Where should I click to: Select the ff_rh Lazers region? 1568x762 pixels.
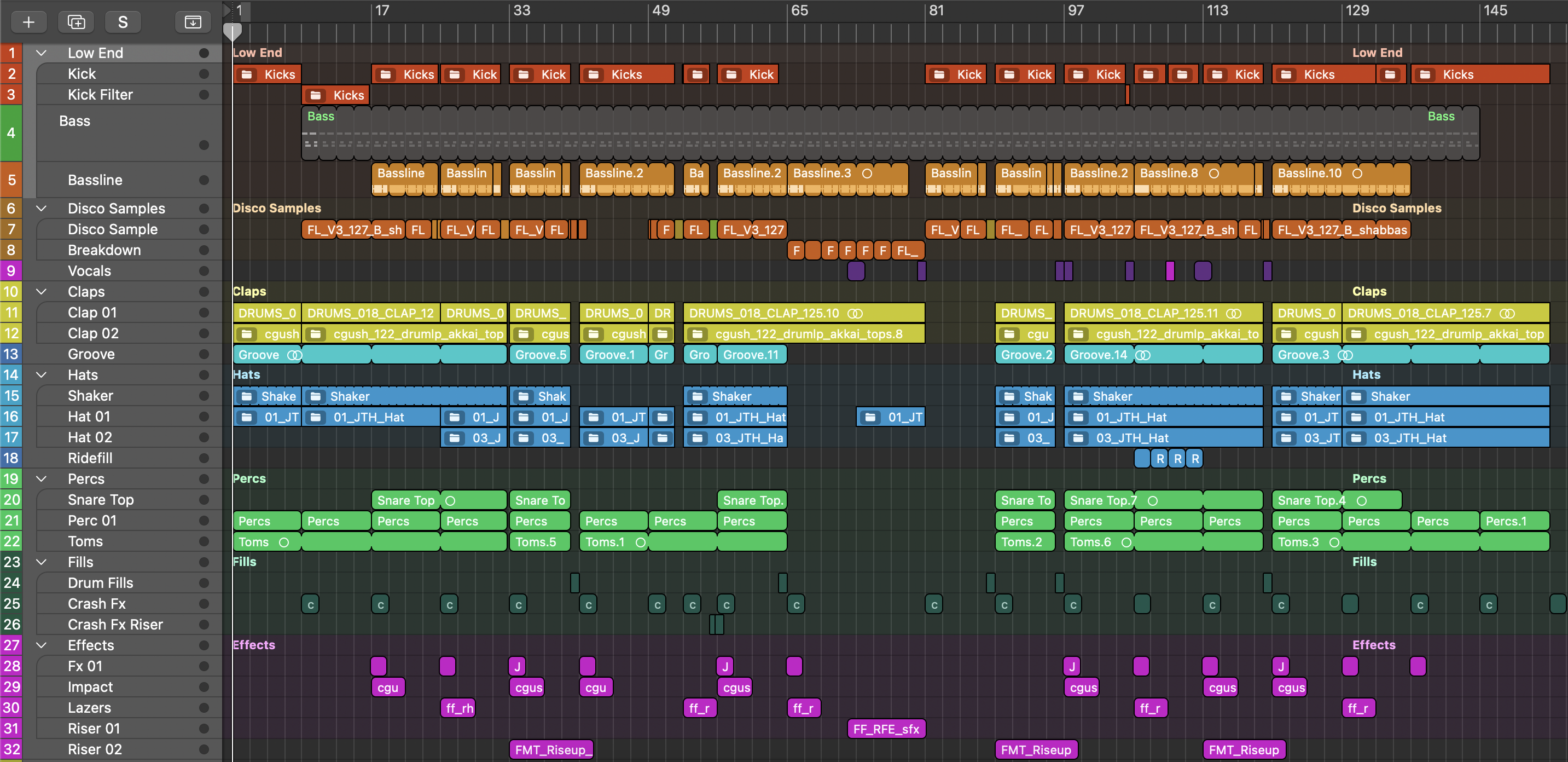pos(457,708)
